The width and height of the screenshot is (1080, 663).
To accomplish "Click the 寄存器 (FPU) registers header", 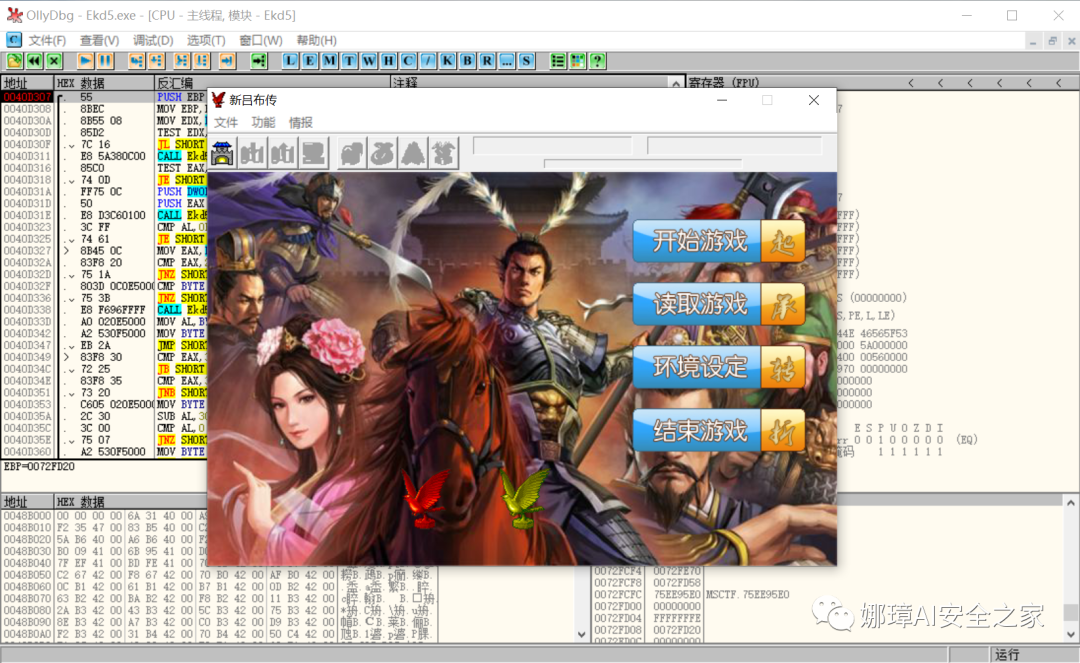I will (723, 83).
